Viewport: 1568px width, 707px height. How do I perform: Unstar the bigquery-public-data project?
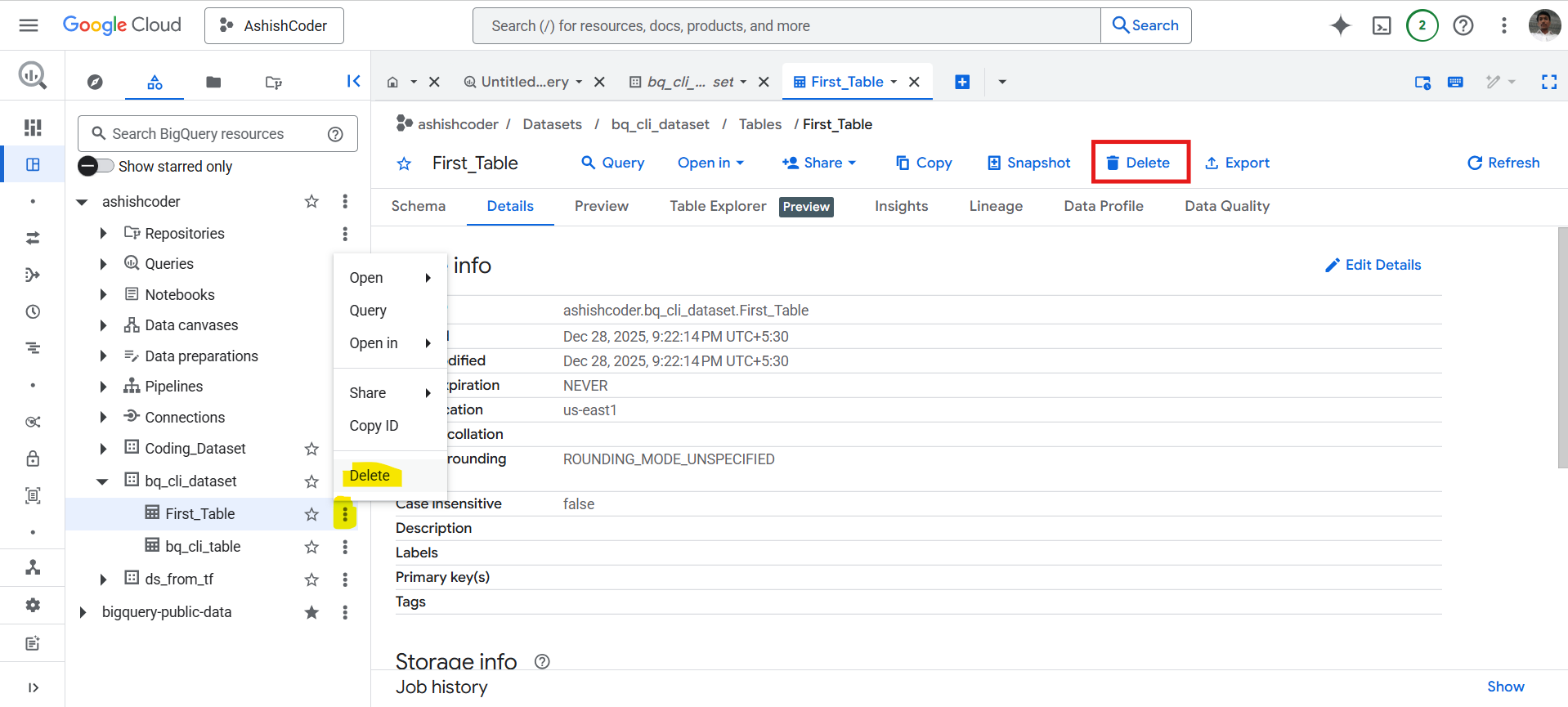[x=311, y=612]
